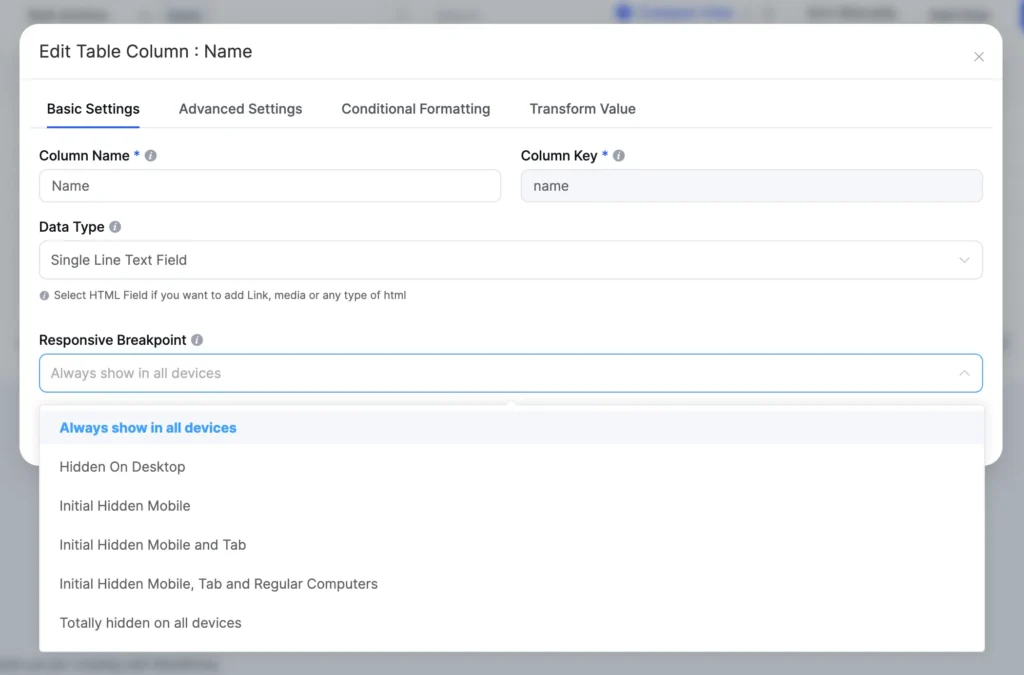
Task: Close the Edit Table Column dialog
Action: (978, 57)
